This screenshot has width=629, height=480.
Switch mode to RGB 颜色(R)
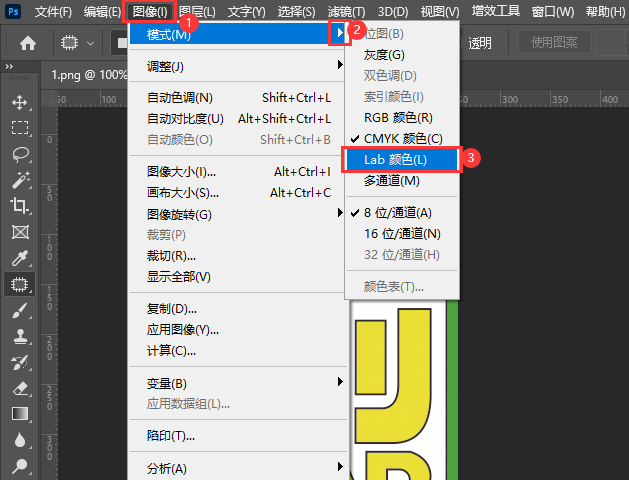point(402,117)
